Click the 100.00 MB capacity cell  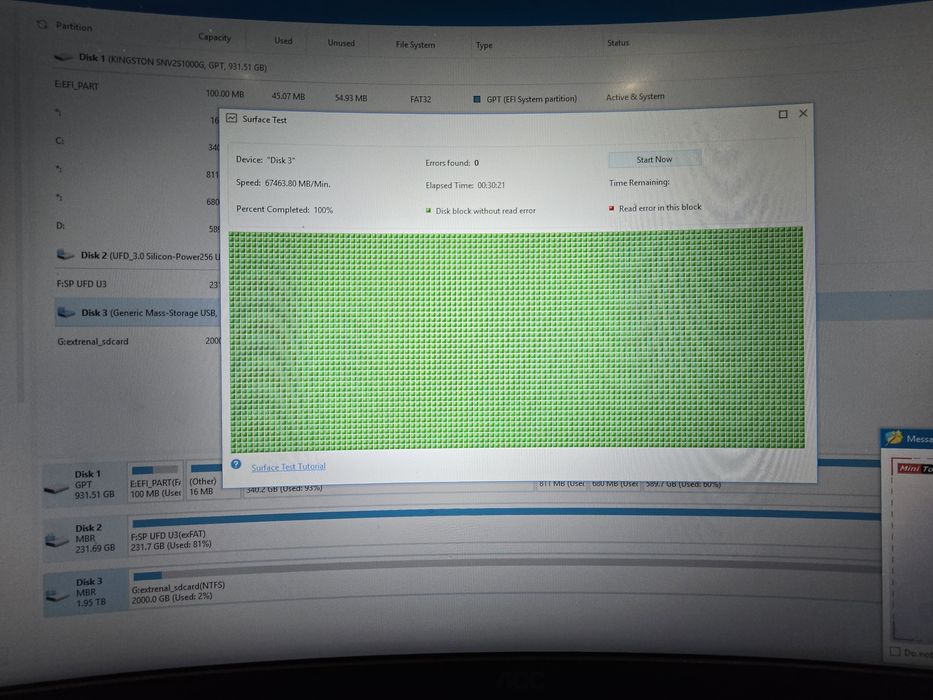225,94
